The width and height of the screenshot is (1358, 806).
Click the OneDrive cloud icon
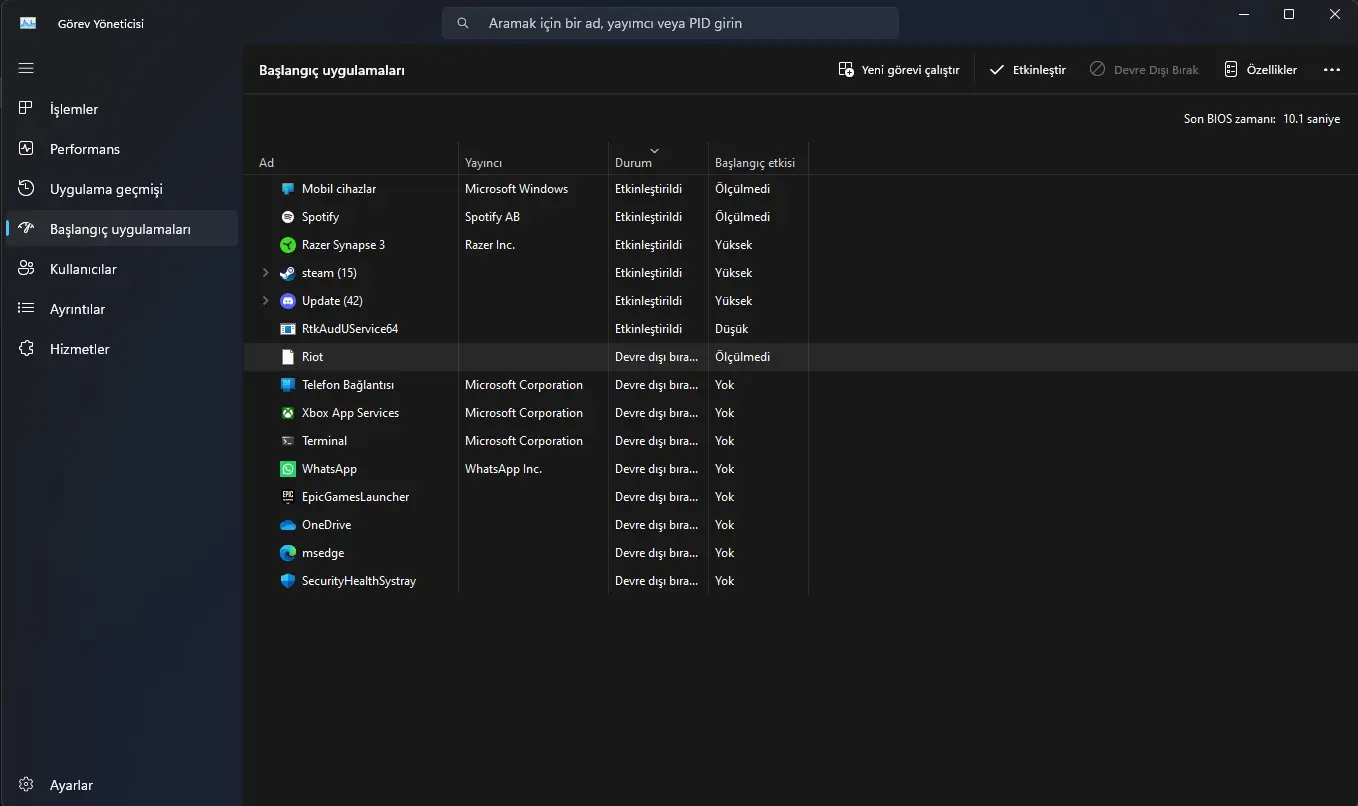click(288, 525)
